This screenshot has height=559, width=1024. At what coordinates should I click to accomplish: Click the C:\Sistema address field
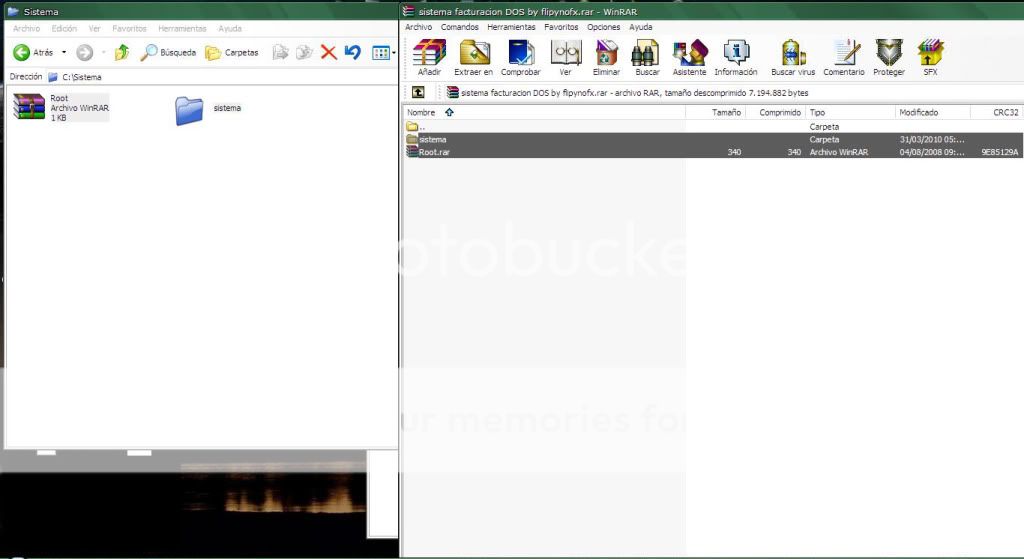click(x=222, y=77)
